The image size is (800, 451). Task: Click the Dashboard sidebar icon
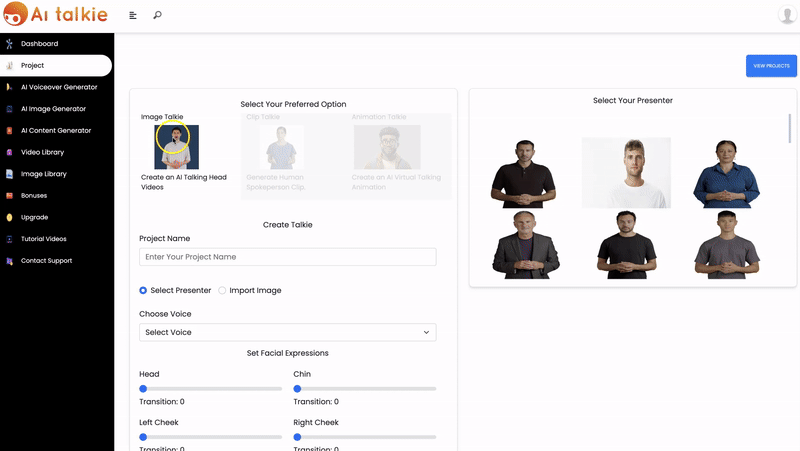(9, 44)
